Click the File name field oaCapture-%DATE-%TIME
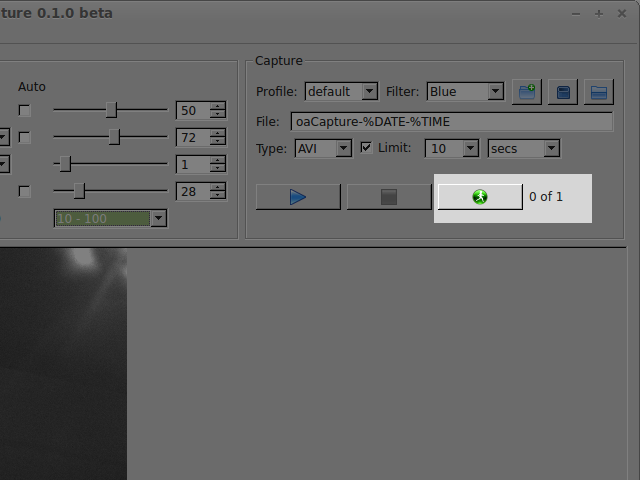 click(x=452, y=122)
